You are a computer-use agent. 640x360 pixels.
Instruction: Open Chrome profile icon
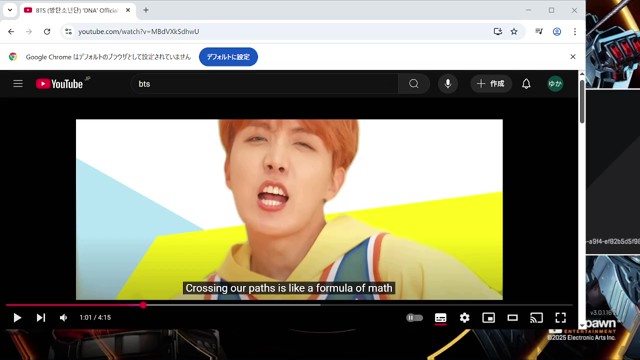click(x=557, y=31)
